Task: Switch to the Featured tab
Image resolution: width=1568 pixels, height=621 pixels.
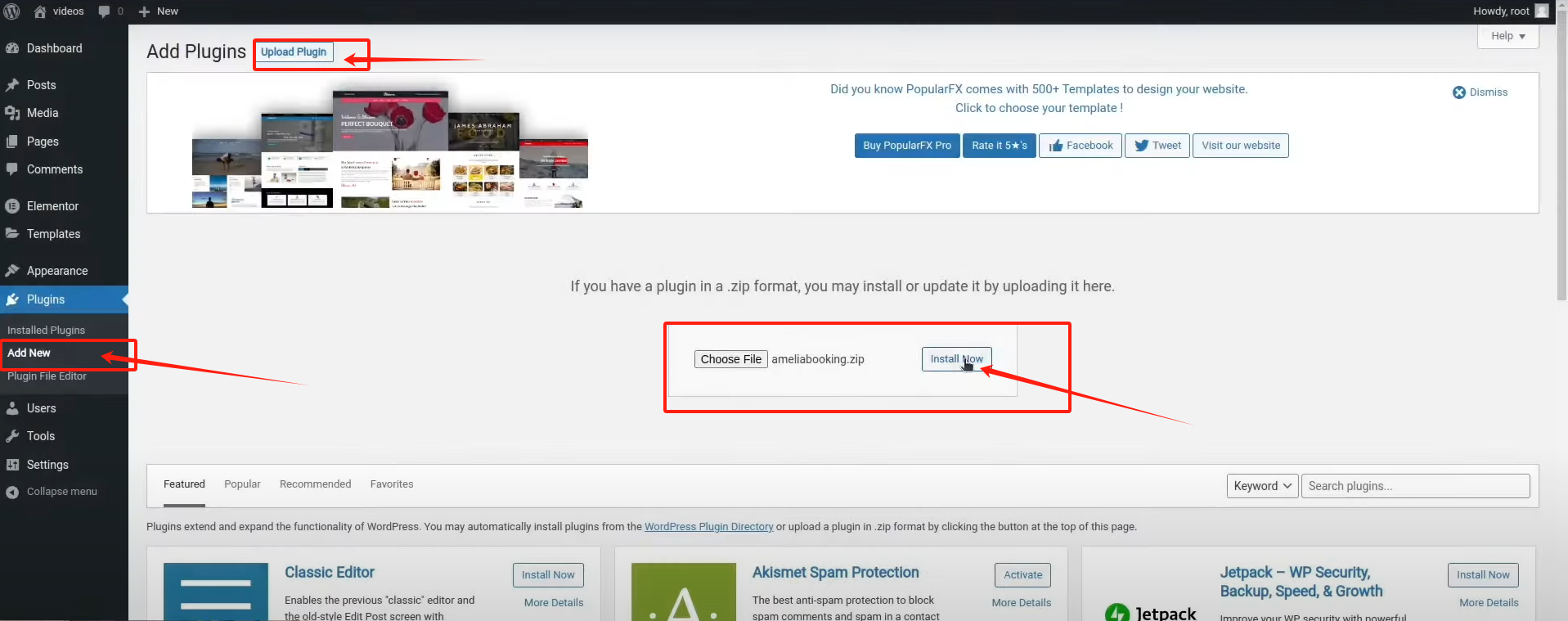Action: (x=184, y=484)
